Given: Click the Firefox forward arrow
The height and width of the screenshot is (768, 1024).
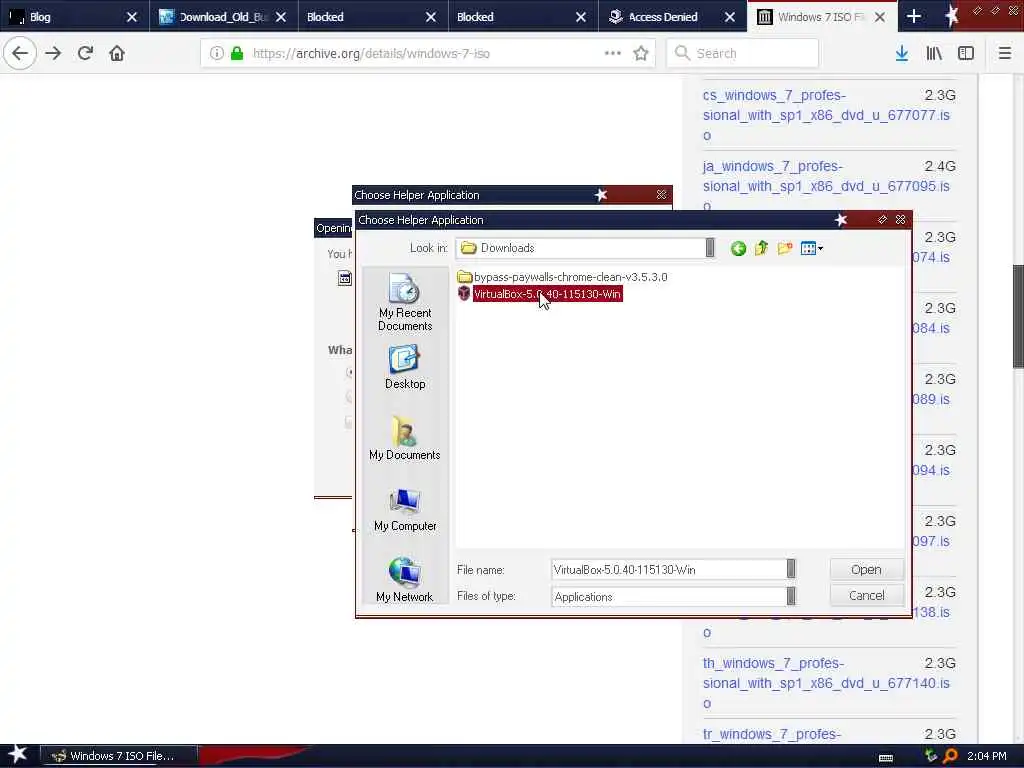Looking at the screenshot, I should click(54, 53).
